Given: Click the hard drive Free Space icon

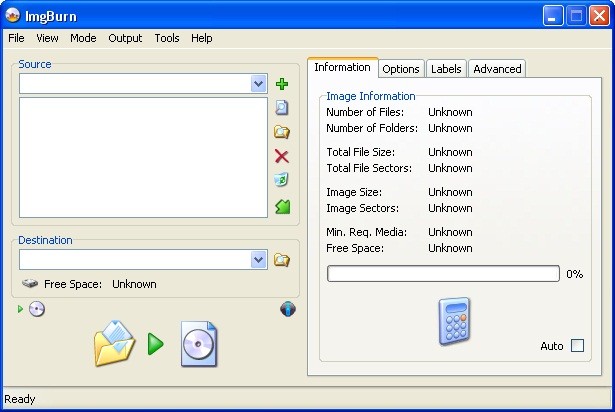Looking at the screenshot, I should click(x=30, y=283).
